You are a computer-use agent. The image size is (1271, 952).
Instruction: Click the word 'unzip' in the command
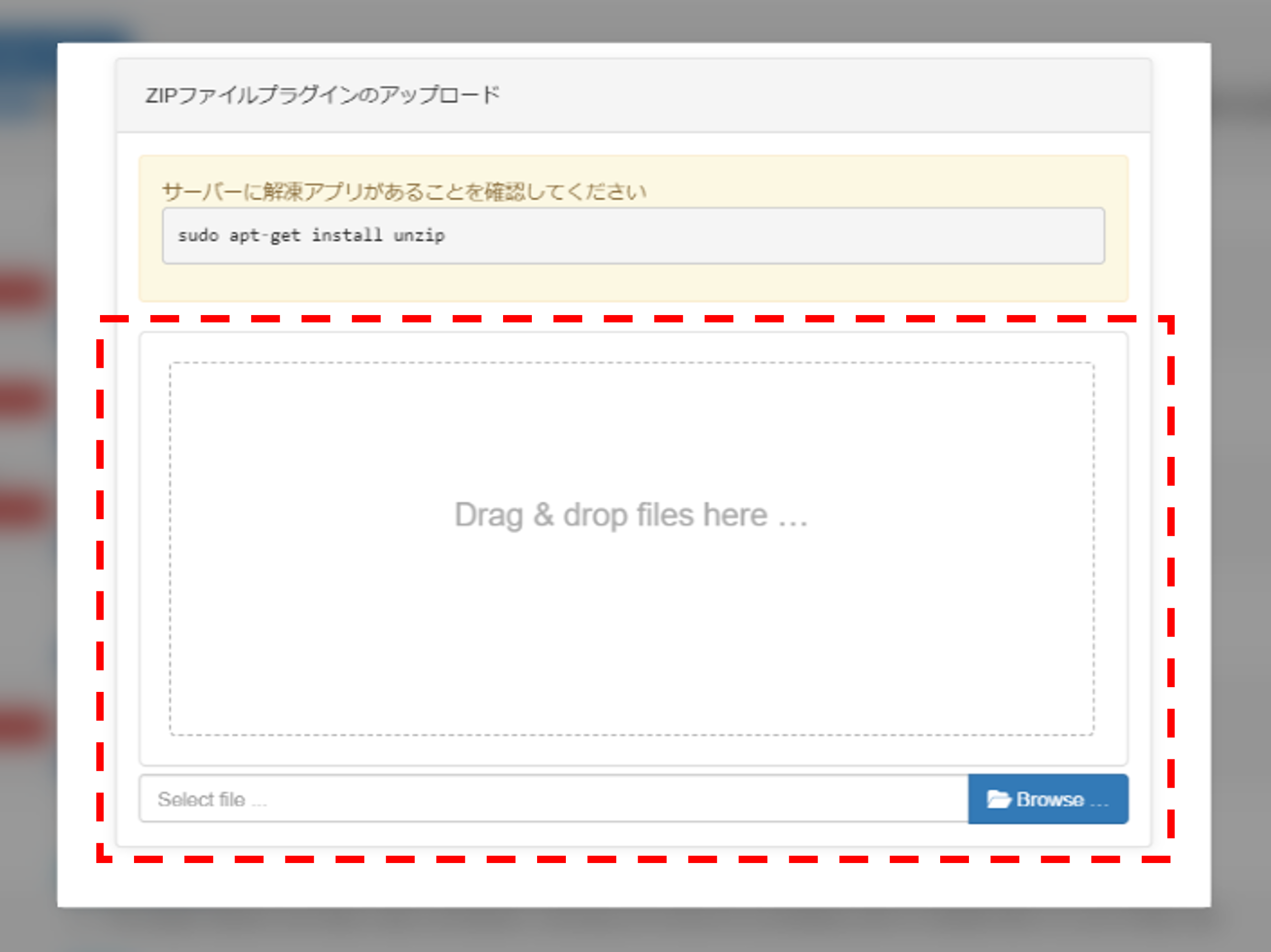pos(419,236)
